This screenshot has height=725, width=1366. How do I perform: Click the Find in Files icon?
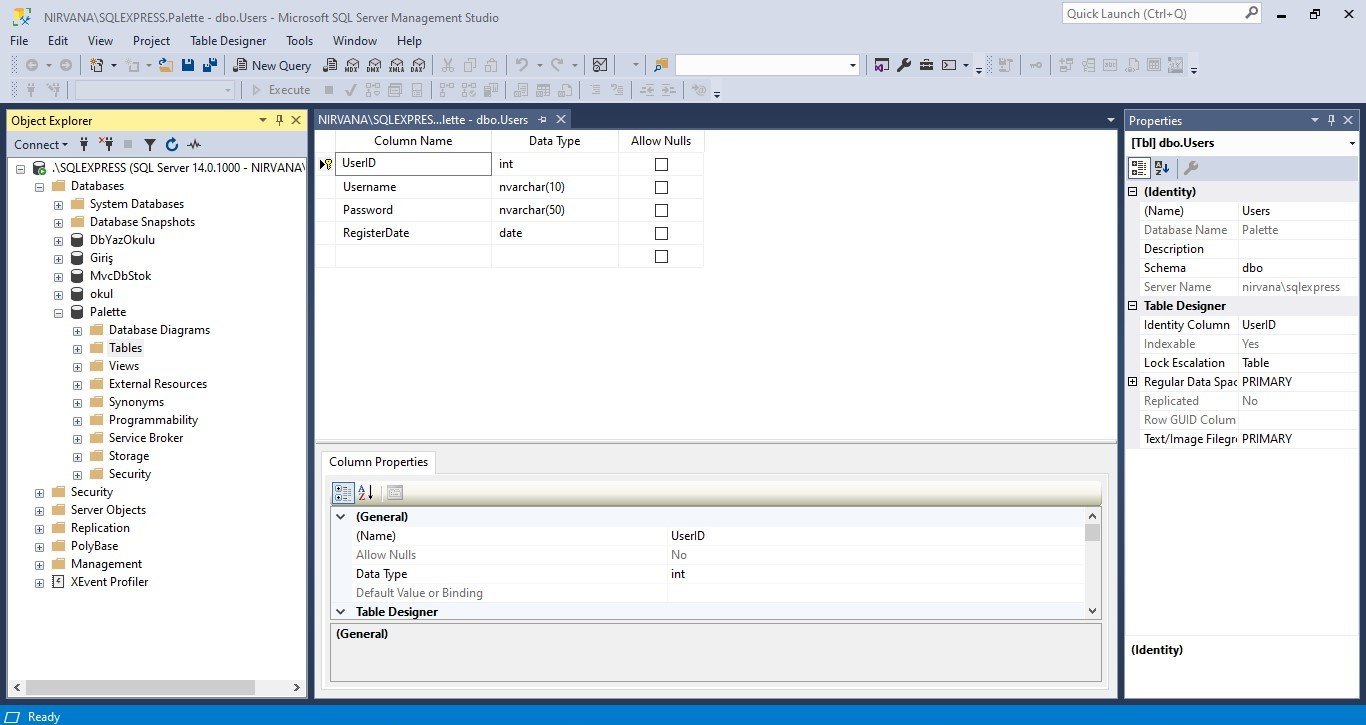[660, 65]
